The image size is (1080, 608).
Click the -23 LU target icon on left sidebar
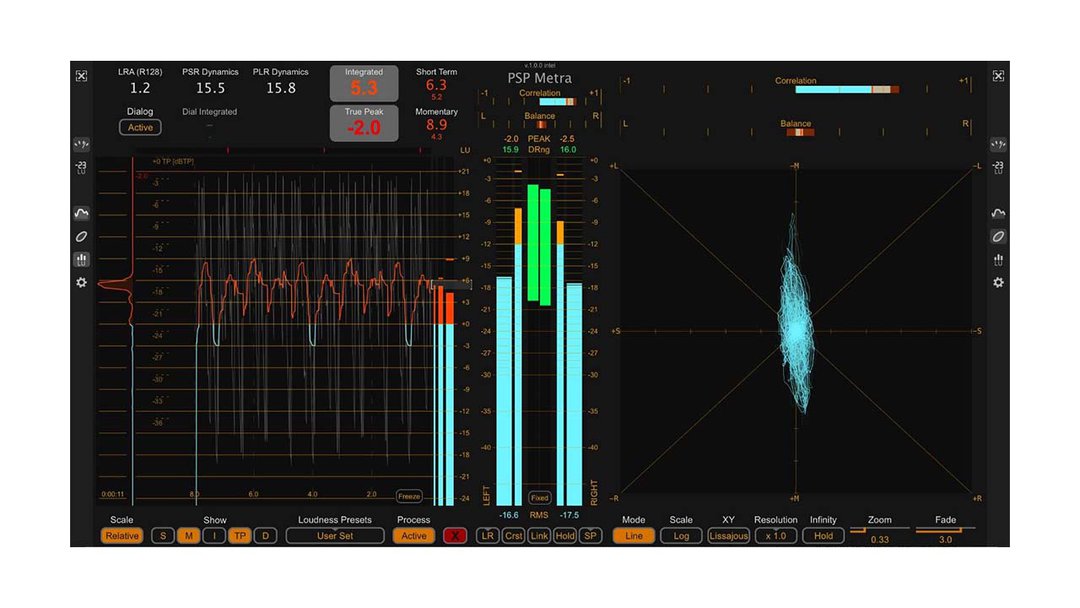point(81,167)
